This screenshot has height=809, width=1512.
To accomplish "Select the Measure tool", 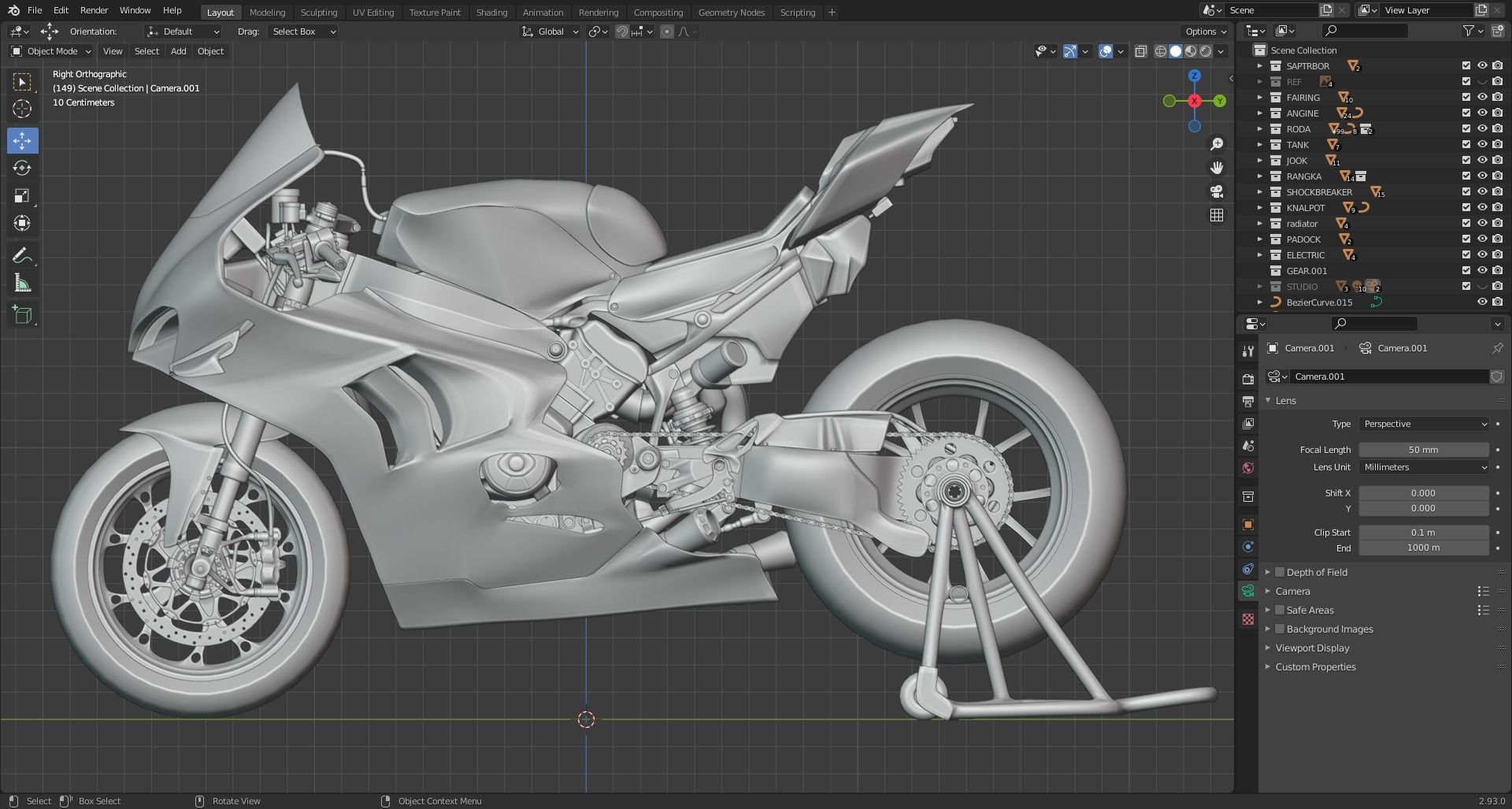I will (22, 283).
